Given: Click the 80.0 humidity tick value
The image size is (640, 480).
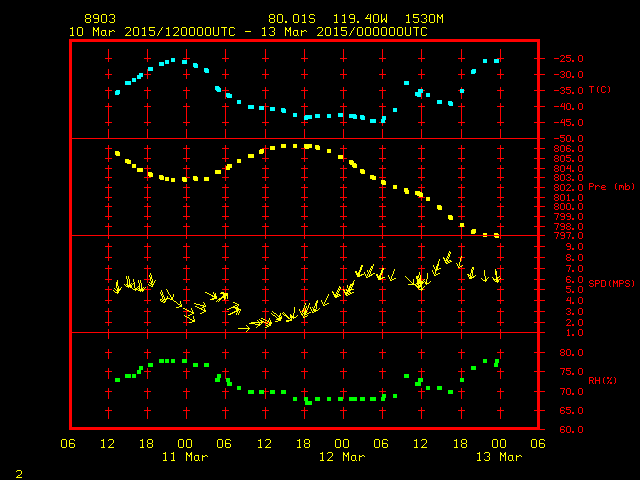Looking at the screenshot, I should click(x=571, y=353).
